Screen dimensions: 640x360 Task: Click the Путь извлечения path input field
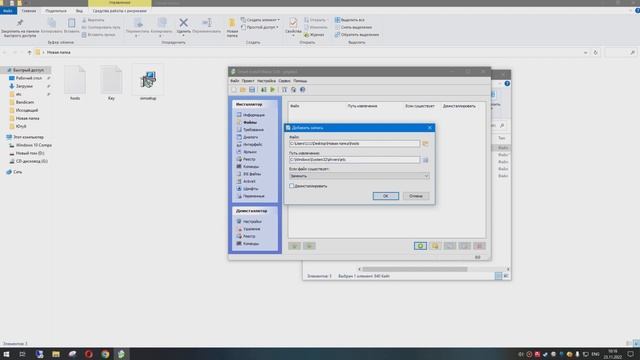click(x=354, y=160)
